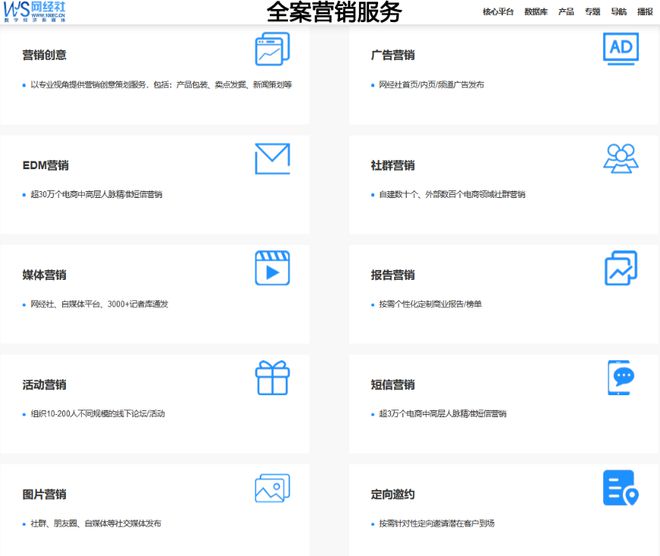Click the people group icon for 社群营销
This screenshot has height=556, width=660.
tap(621, 159)
